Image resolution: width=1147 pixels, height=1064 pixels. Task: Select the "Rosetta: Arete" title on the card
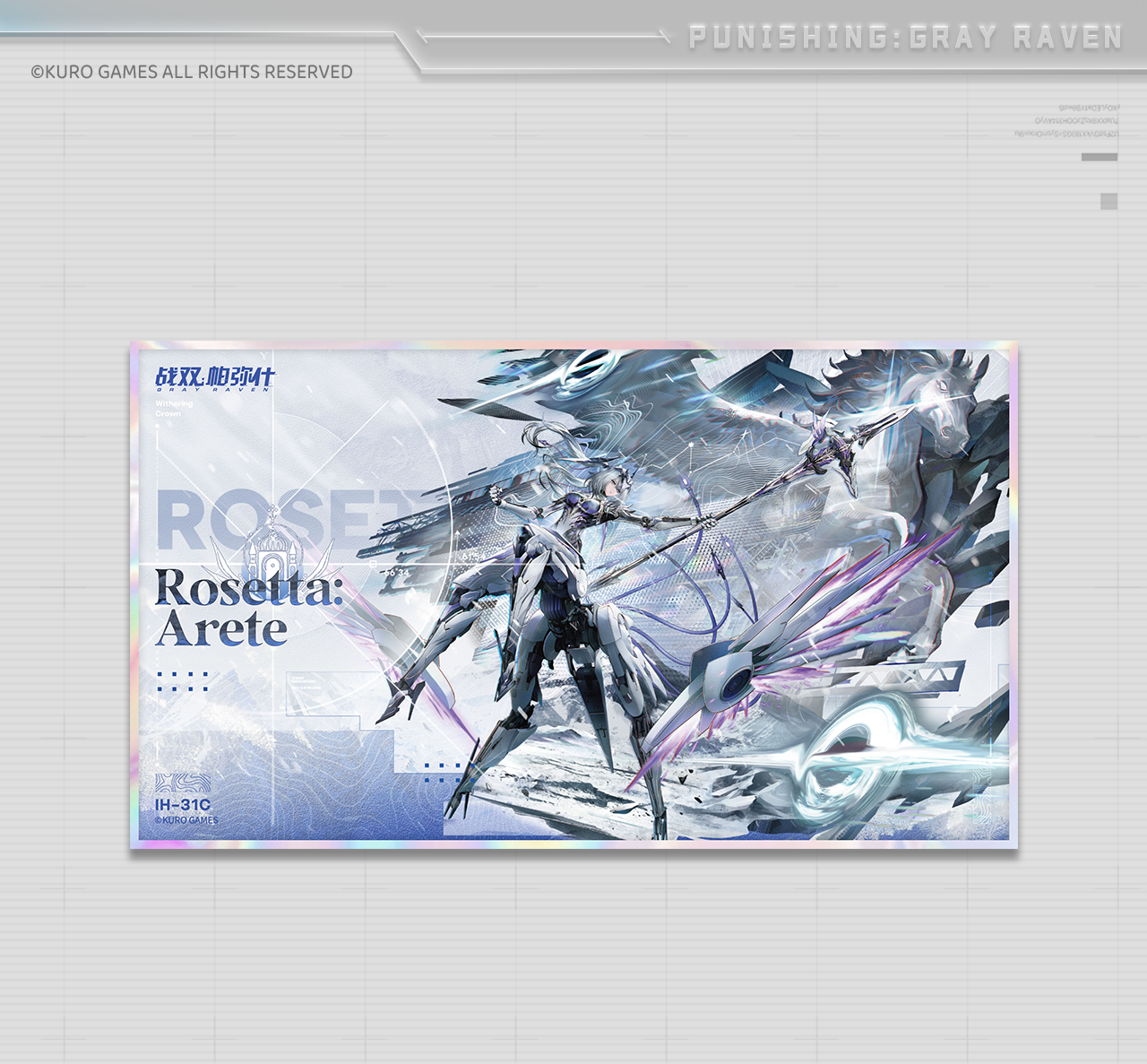tap(249, 607)
